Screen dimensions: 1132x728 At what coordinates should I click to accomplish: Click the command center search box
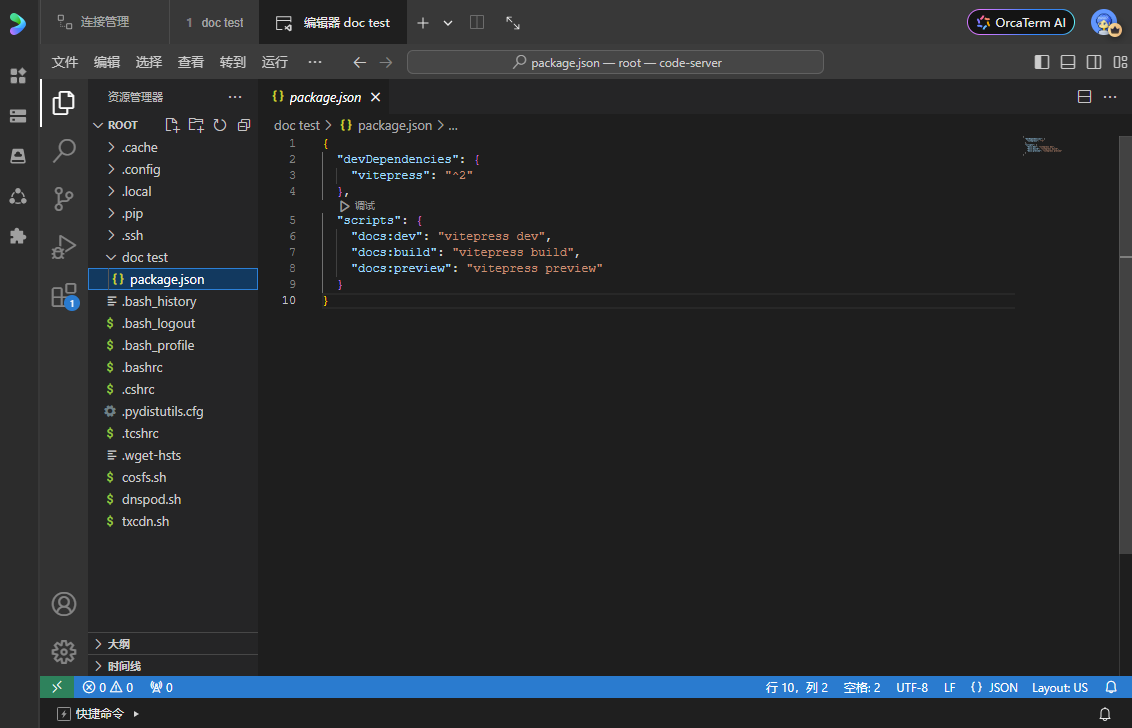(615, 62)
